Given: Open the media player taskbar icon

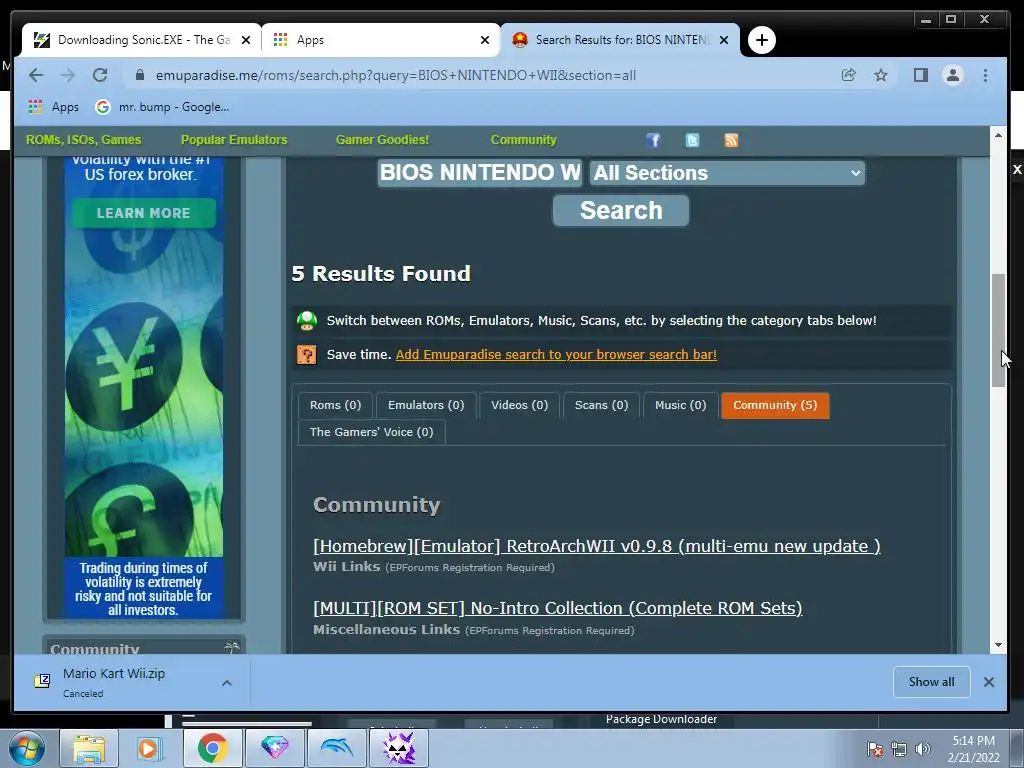Looking at the screenshot, I should [x=150, y=748].
